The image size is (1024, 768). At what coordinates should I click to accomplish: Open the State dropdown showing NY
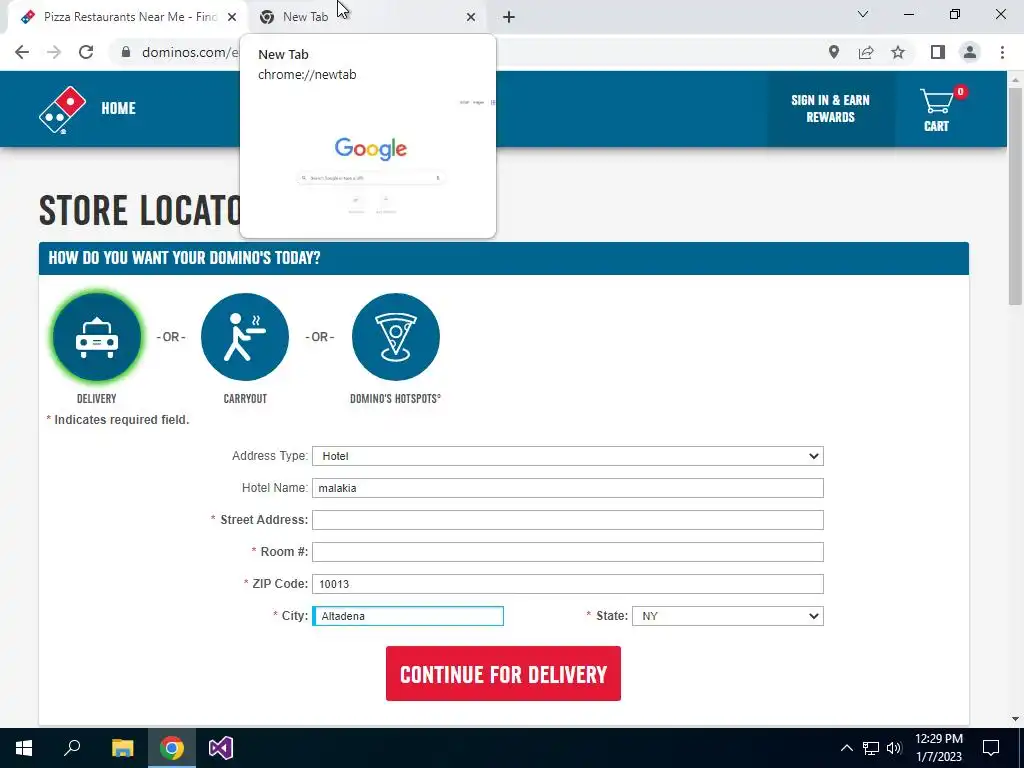(x=728, y=616)
